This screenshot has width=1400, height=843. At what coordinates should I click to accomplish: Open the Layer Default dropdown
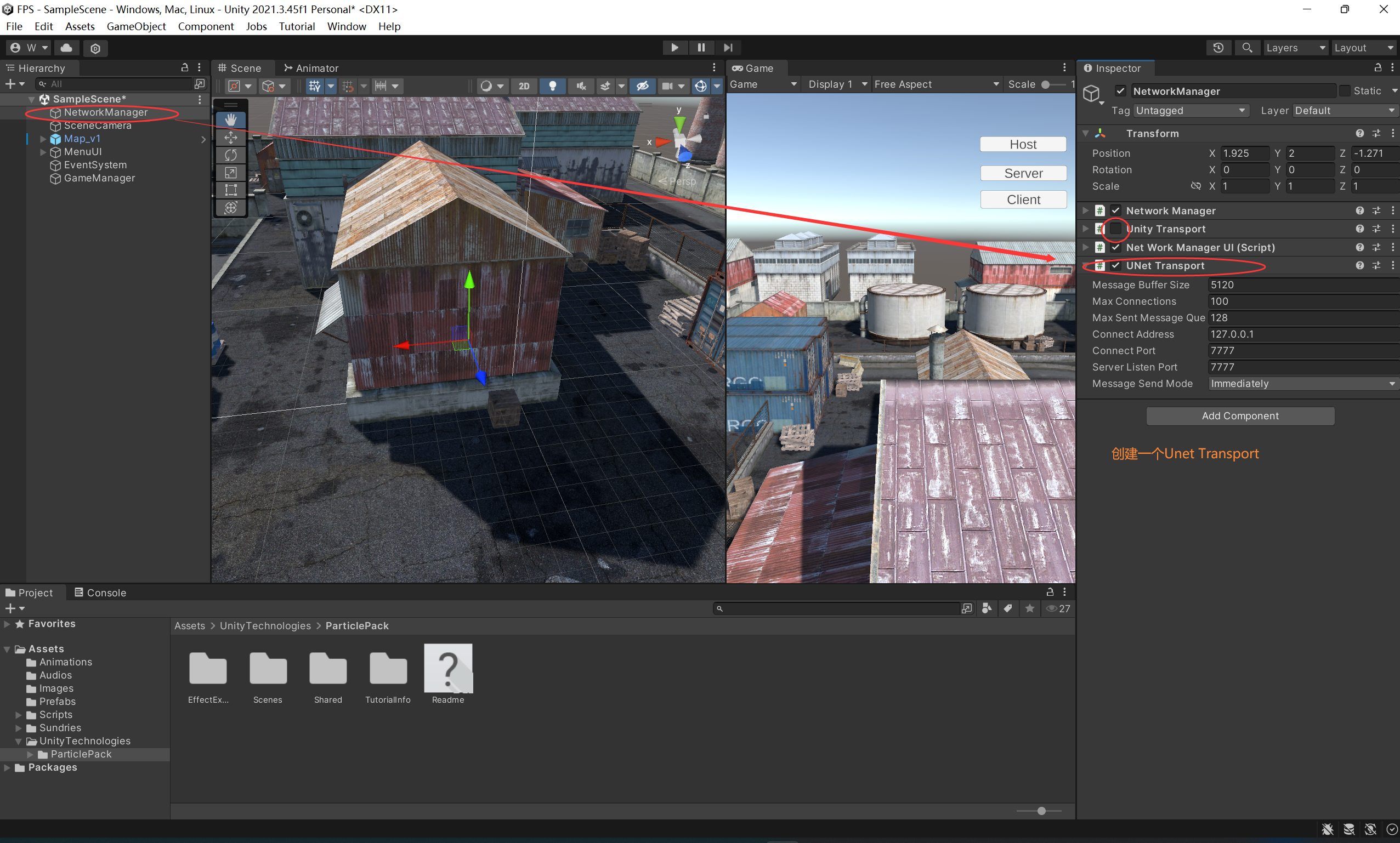click(1345, 111)
